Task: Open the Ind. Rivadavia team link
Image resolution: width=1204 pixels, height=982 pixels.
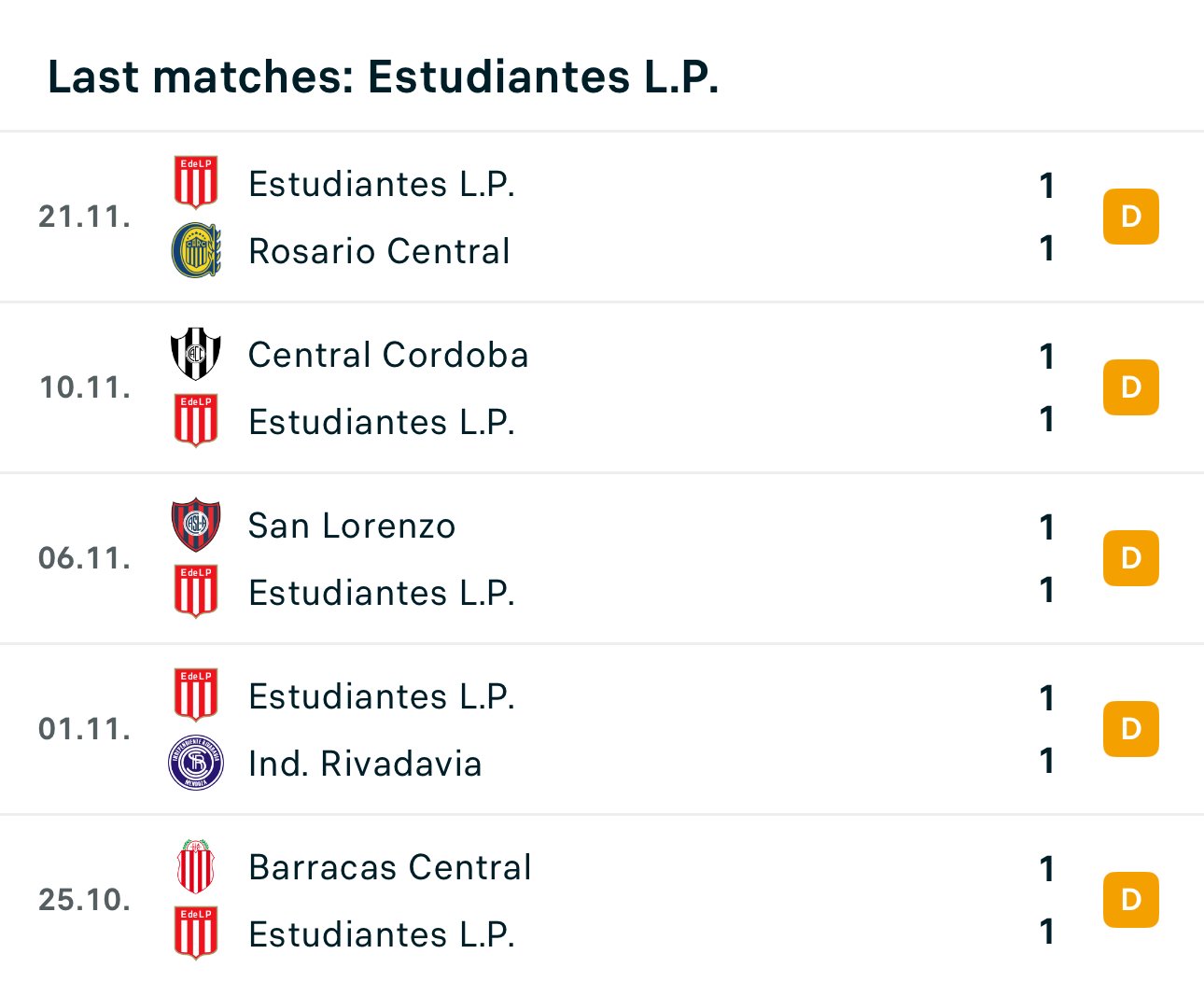Action: (x=365, y=764)
